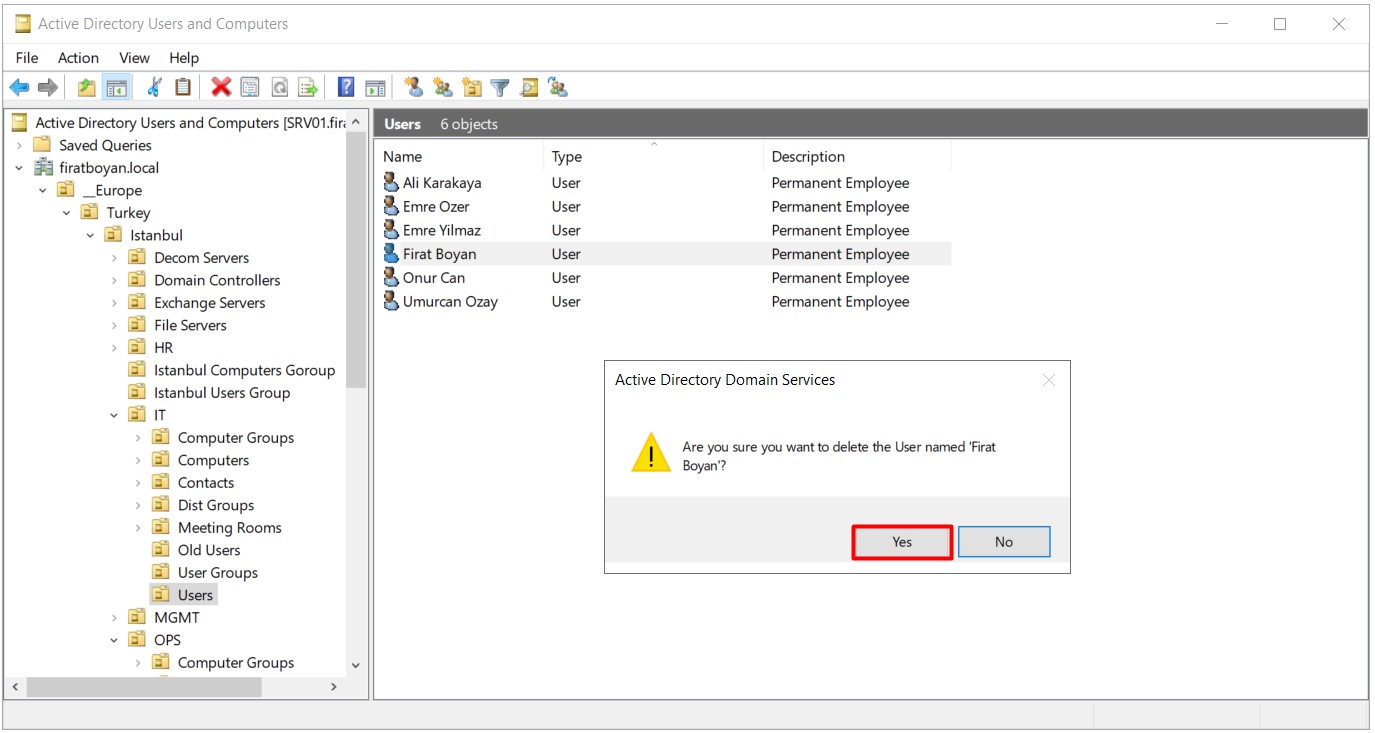Viewport: 1375px width, 733px height.
Task: Expand the Decom Servers node
Action: (x=114, y=258)
